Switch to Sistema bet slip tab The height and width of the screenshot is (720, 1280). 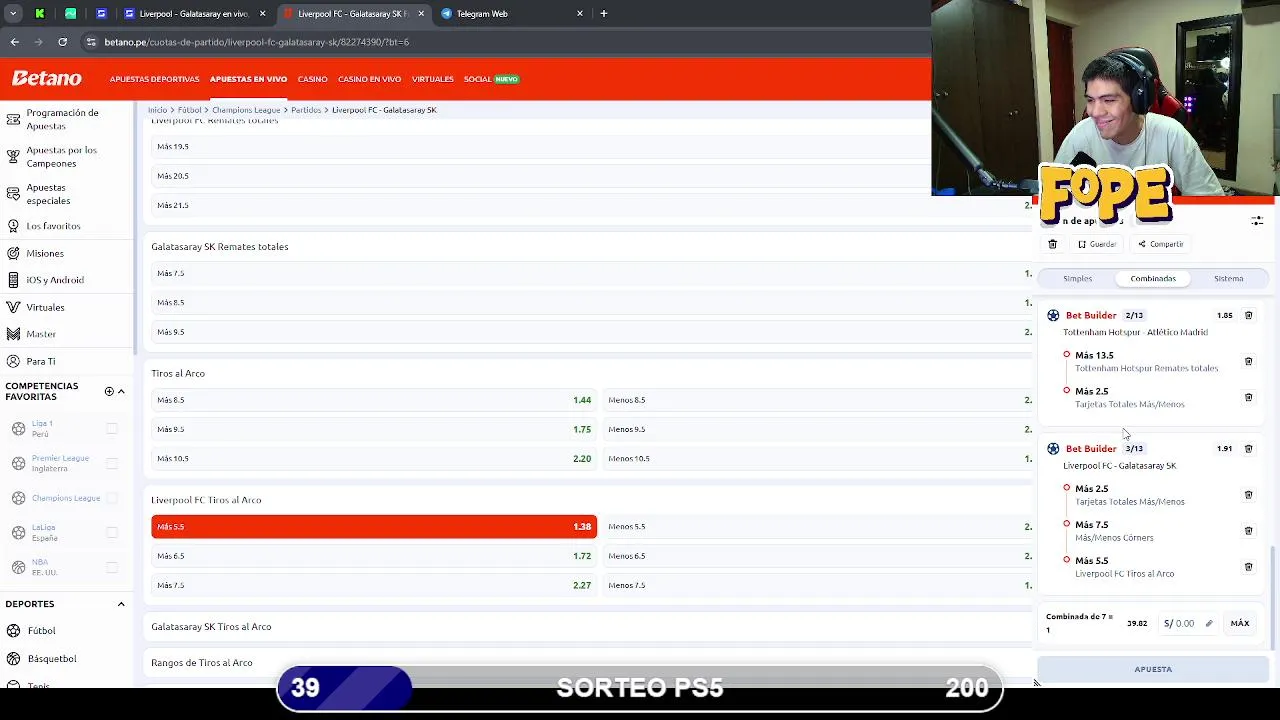click(x=1228, y=279)
